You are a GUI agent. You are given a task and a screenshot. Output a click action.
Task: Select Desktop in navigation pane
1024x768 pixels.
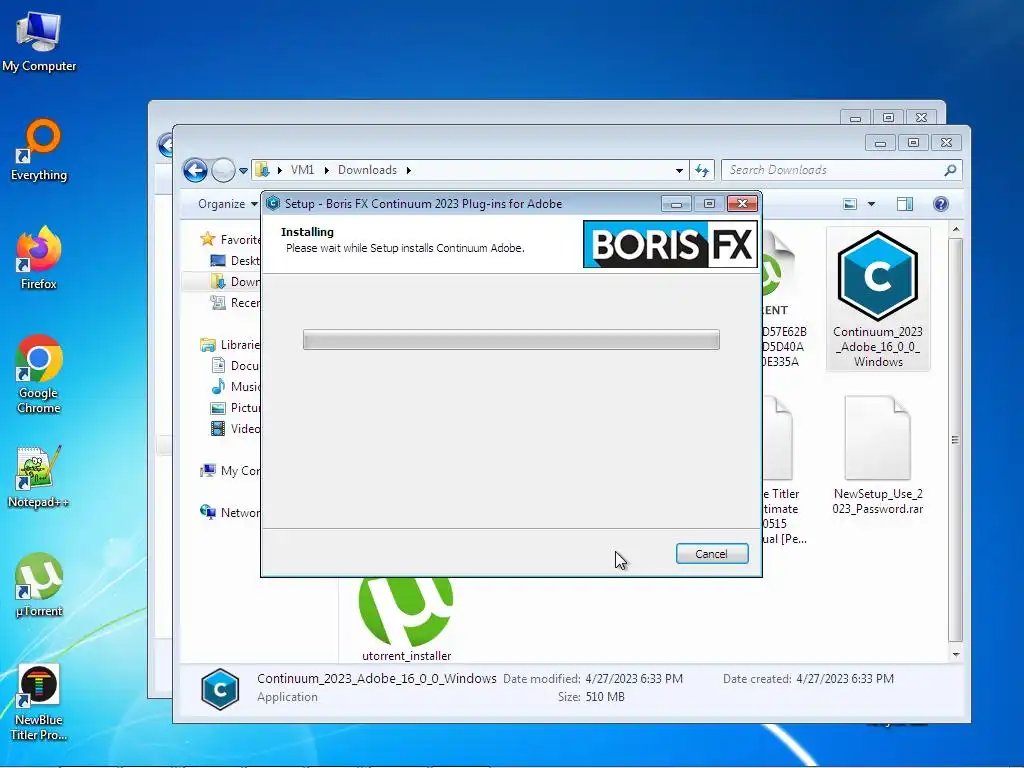235,261
